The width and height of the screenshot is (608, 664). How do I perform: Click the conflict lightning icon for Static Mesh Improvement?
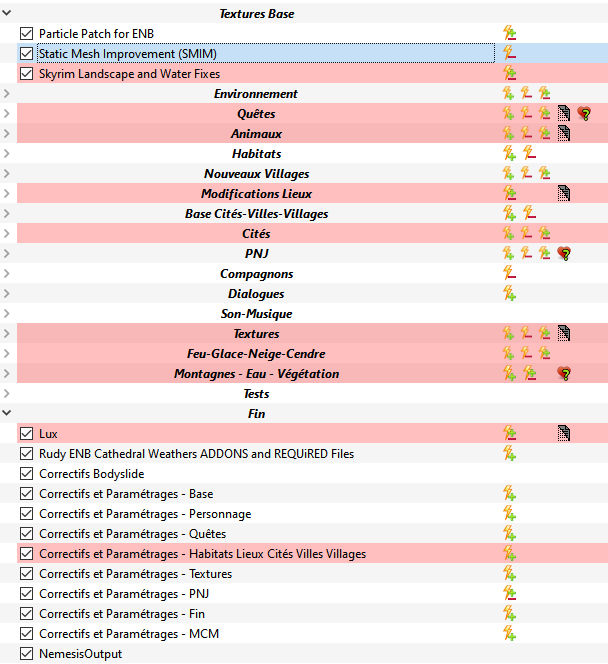pos(509,54)
